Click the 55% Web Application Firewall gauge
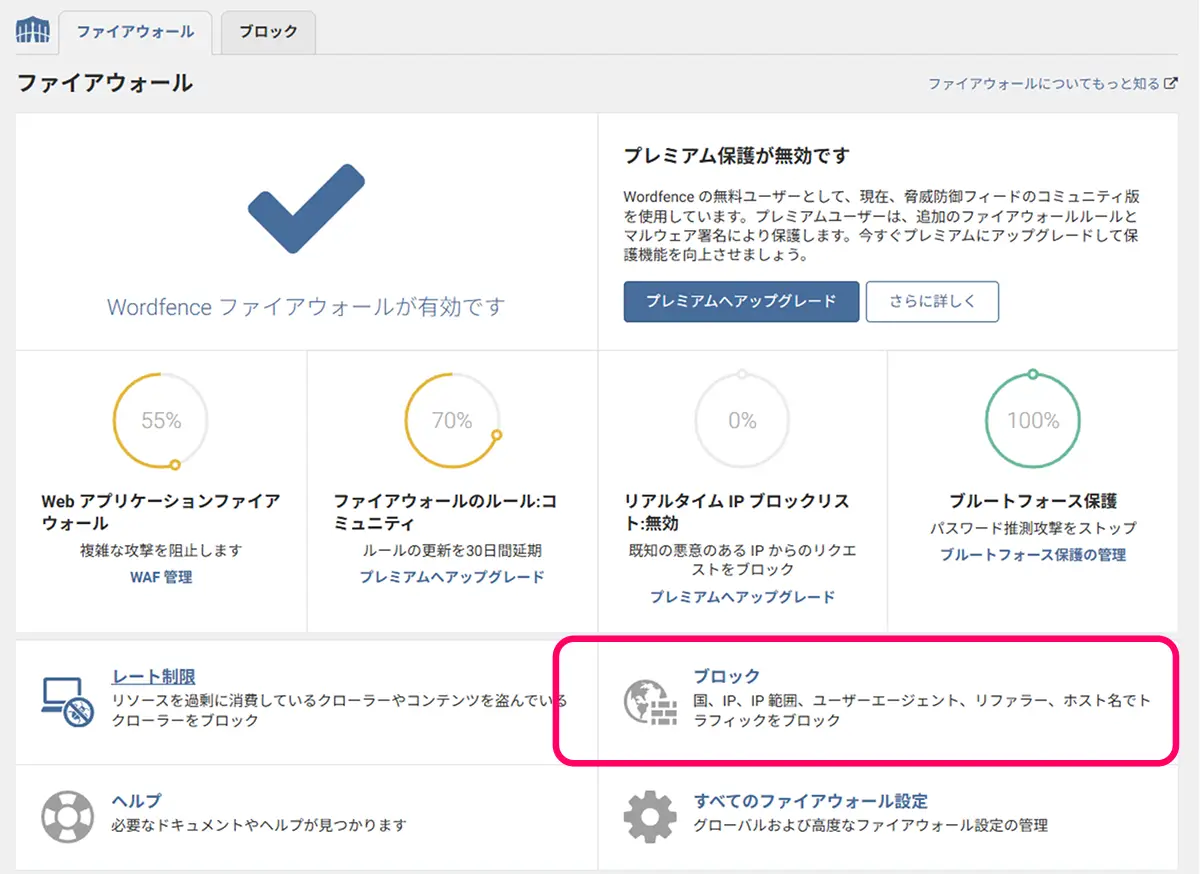This screenshot has width=1200, height=874. 161,421
